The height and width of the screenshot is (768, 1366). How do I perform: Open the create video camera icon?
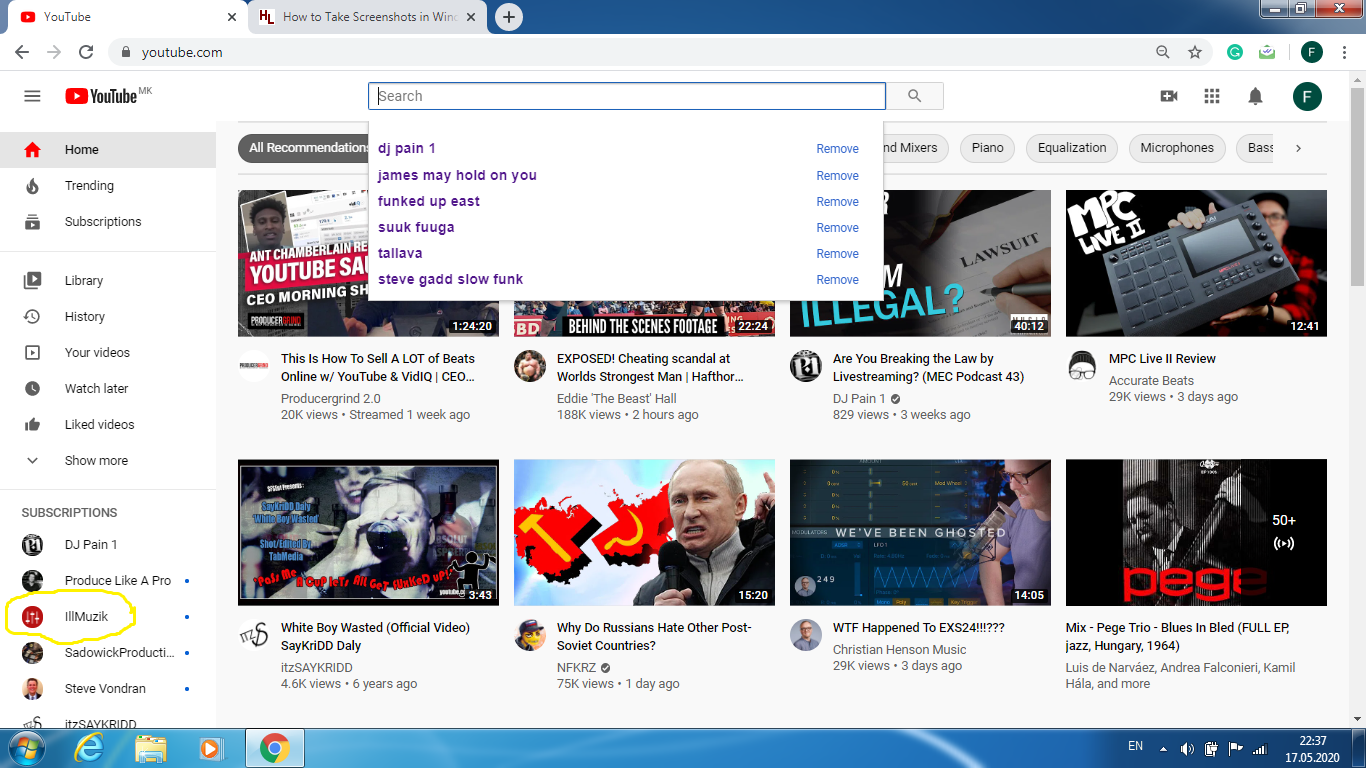click(1168, 96)
